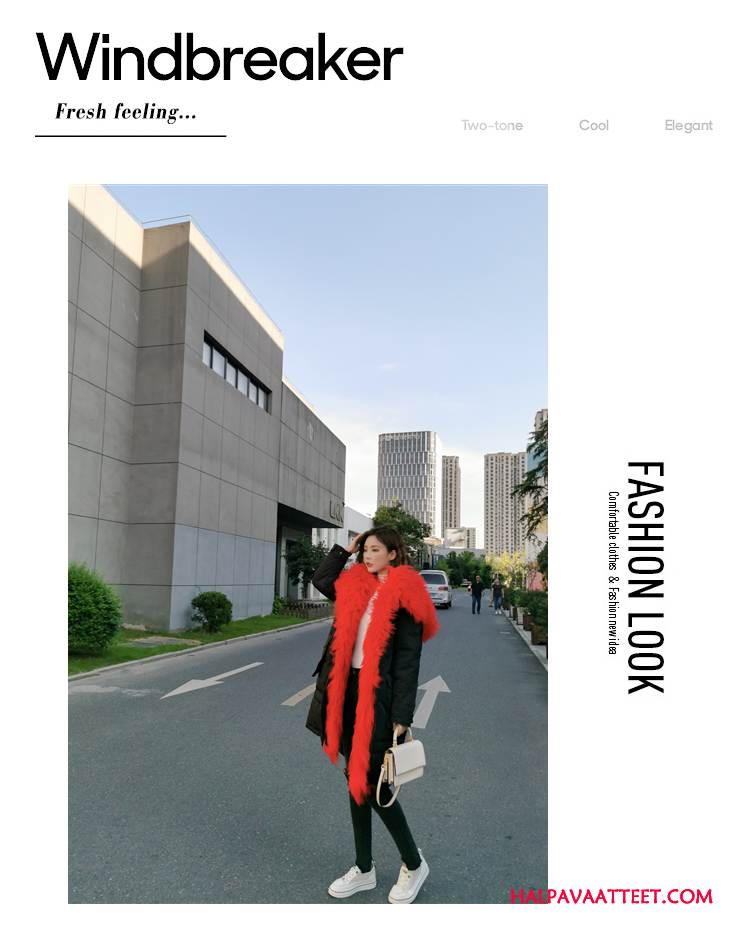Click the large "Windbreaker" heading

[x=219, y=57]
